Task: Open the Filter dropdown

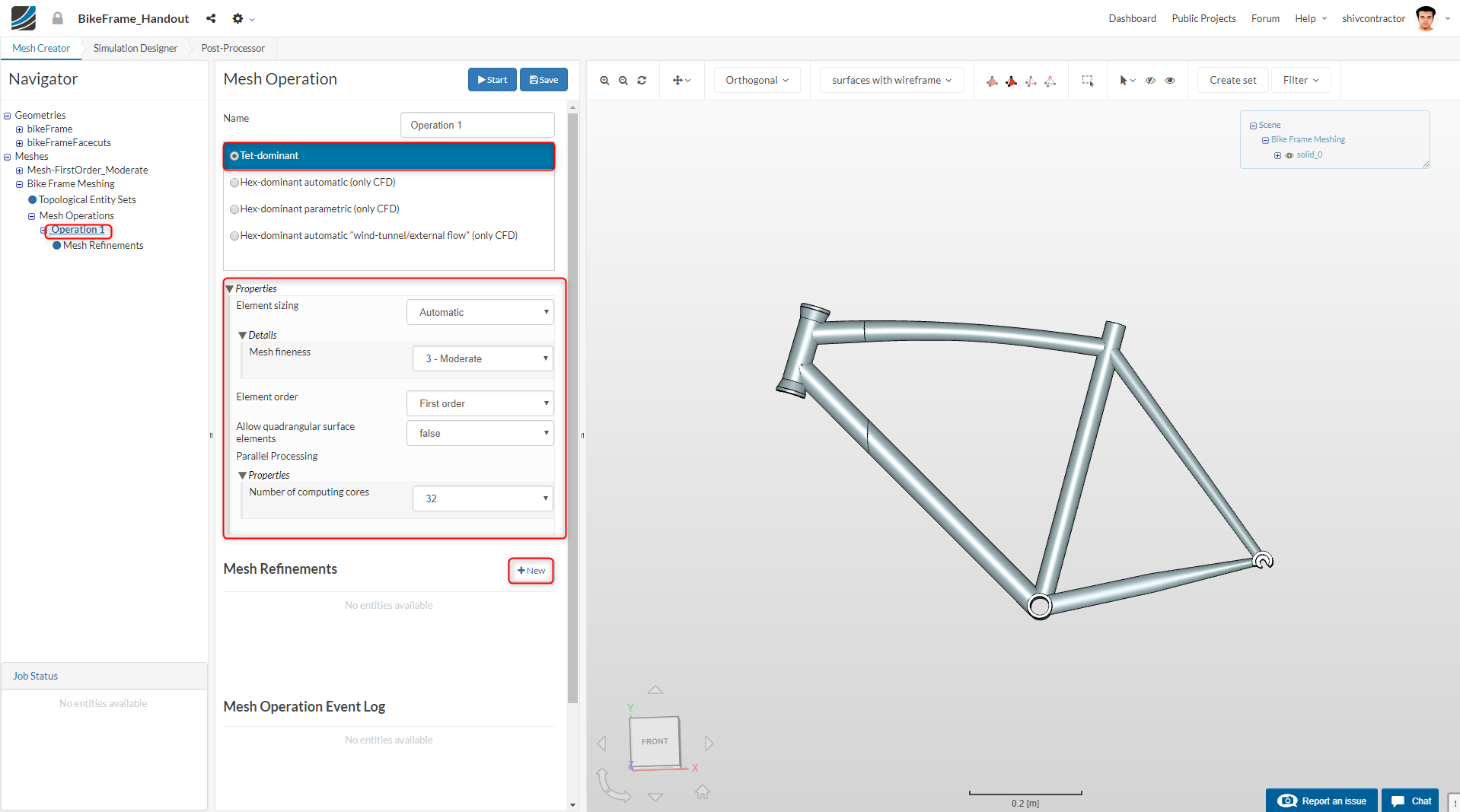Action: click(1301, 80)
